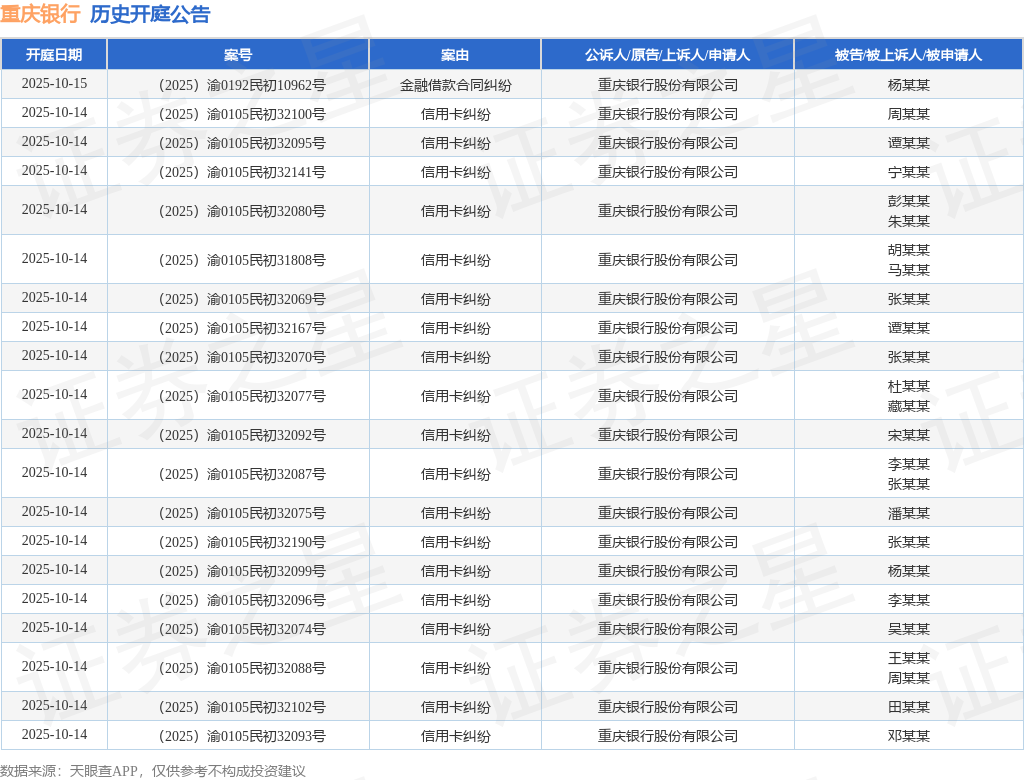Click the 金融借款合同纠纷 cell
Viewport: 1024px width, 780px height.
tap(455, 85)
